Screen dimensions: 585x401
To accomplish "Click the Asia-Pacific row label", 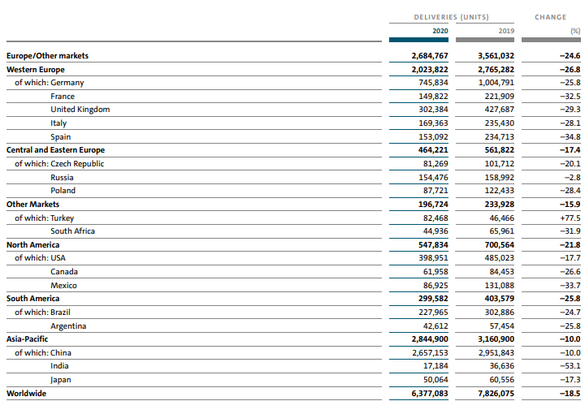I will point(27,339).
